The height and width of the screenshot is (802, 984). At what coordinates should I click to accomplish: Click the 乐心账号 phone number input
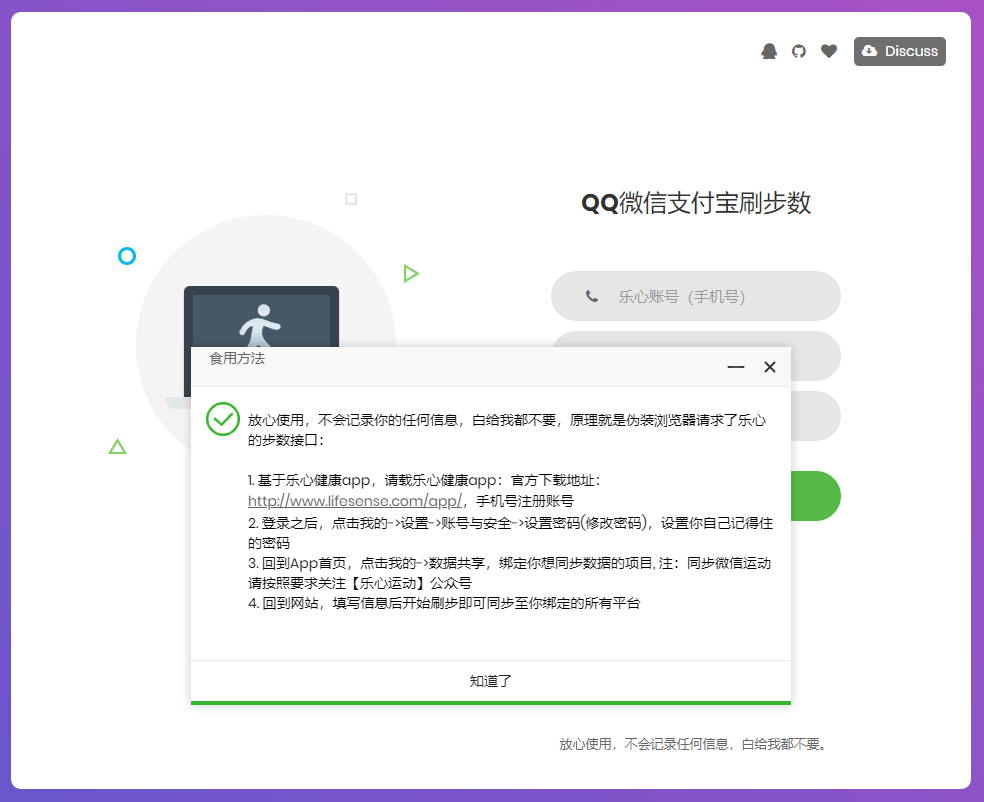tap(696, 296)
